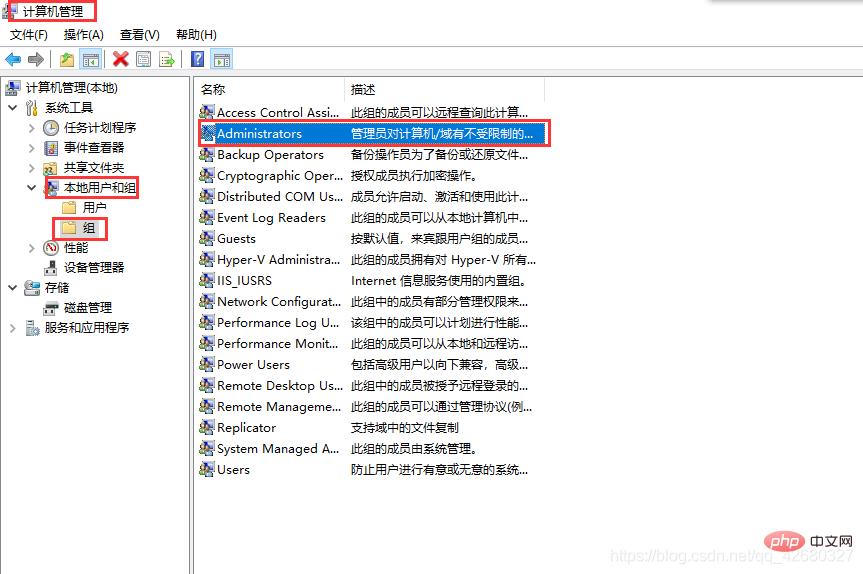
Task: Click the Forward arrow toolbar icon
Action: pos(36,59)
